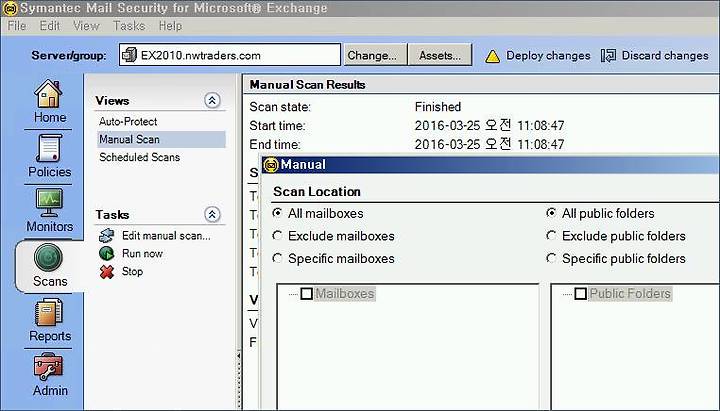Select Specific public folders radio button
720x411 pixels.
click(x=551, y=258)
